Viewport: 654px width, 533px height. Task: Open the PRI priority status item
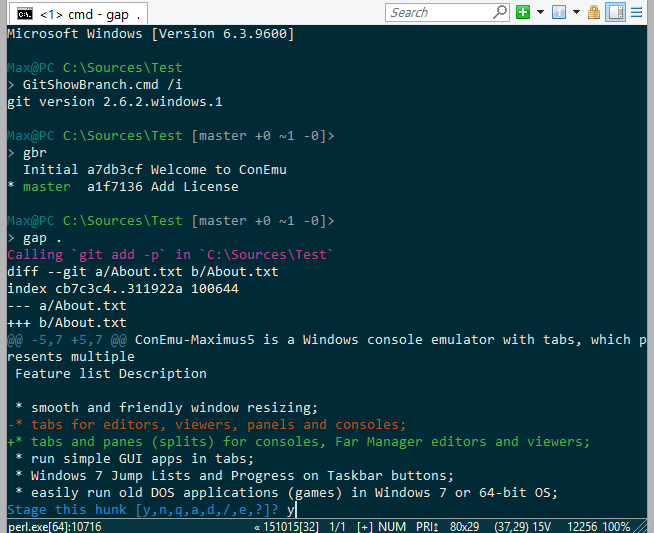(427, 527)
